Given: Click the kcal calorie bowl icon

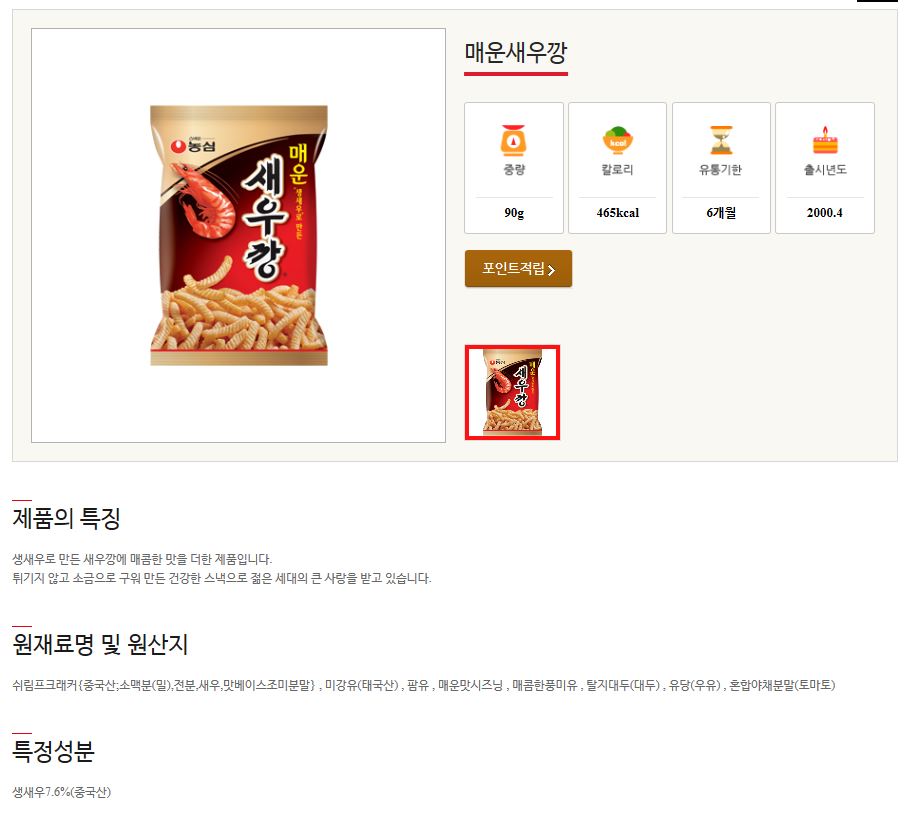Looking at the screenshot, I should (618, 140).
